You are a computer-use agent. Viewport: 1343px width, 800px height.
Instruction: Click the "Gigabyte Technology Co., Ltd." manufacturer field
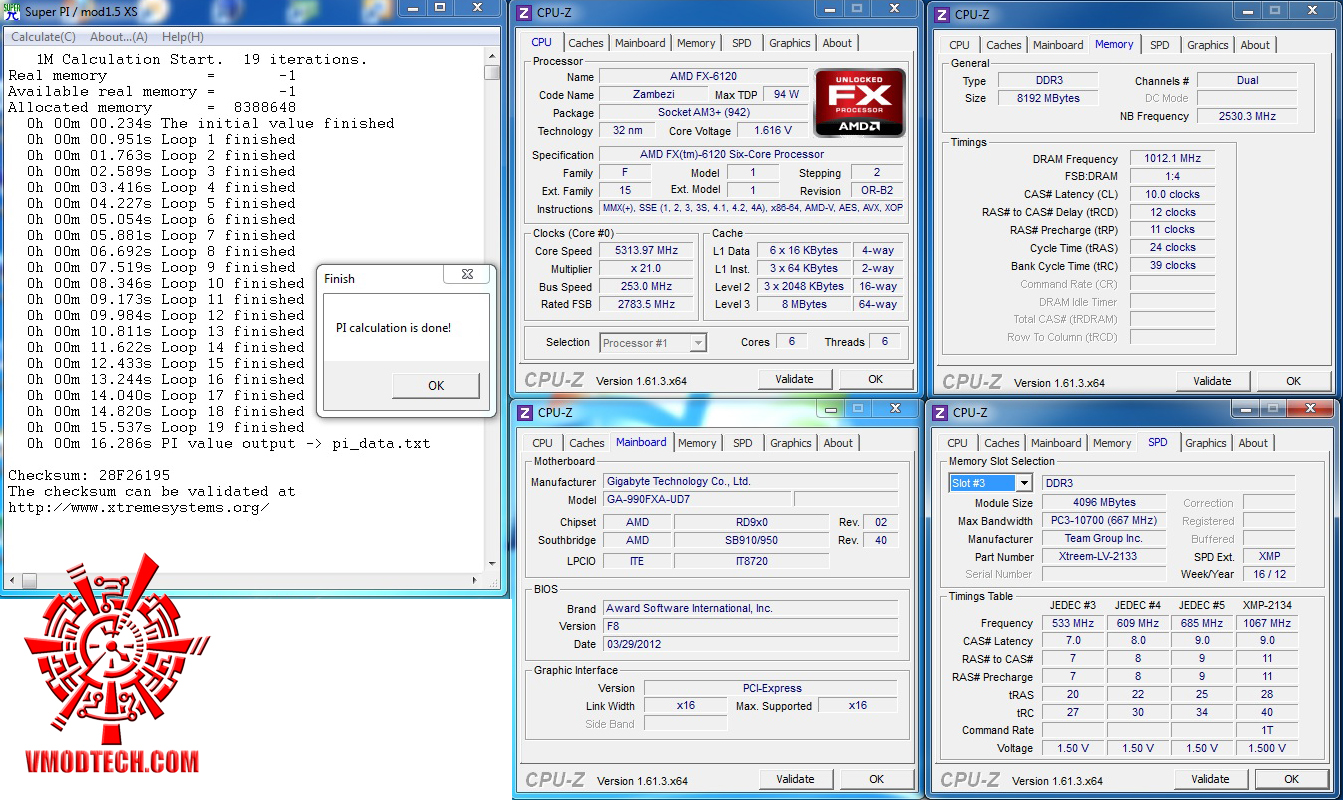point(751,482)
